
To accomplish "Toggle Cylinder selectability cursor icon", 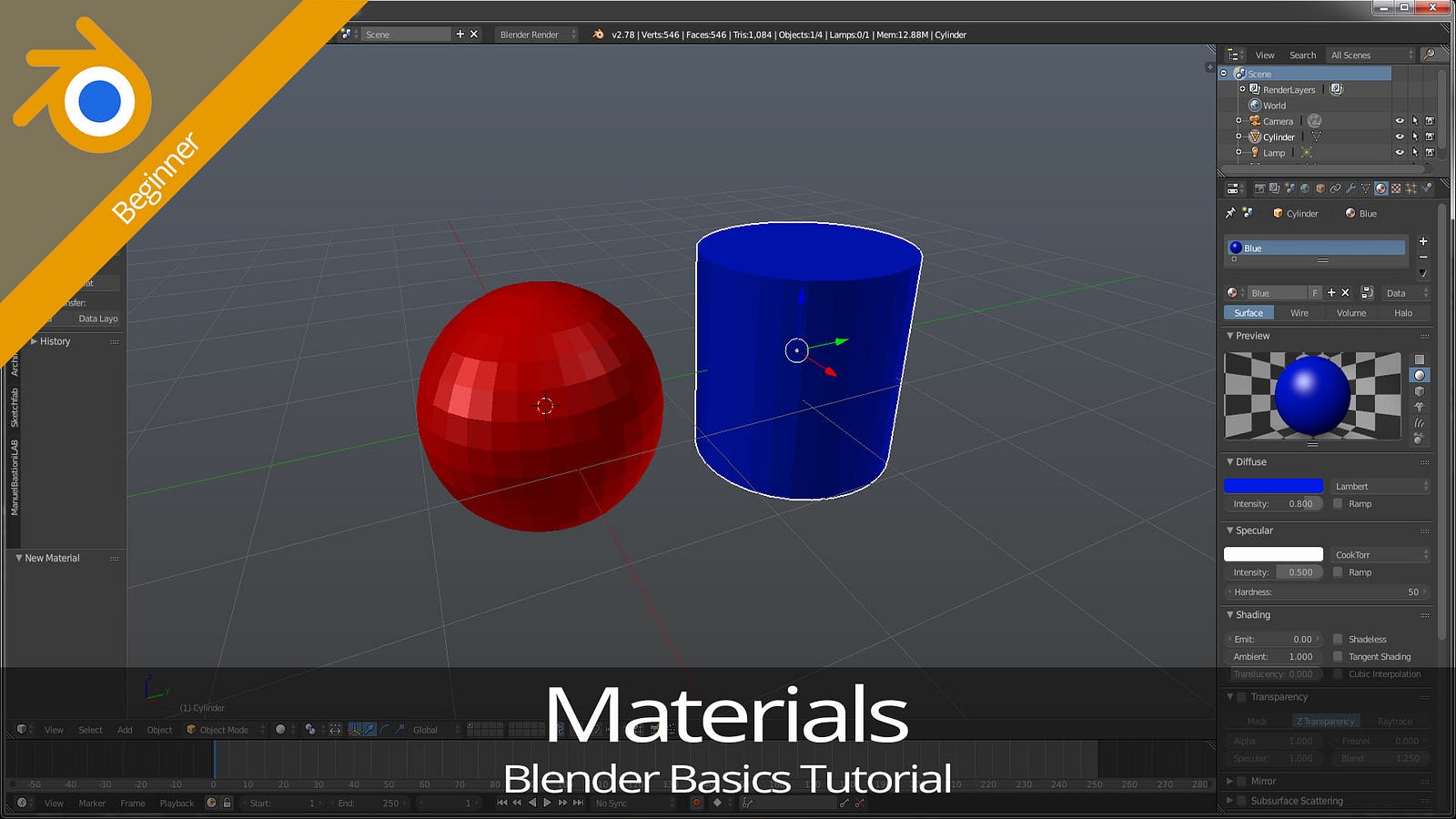I will [x=1415, y=136].
